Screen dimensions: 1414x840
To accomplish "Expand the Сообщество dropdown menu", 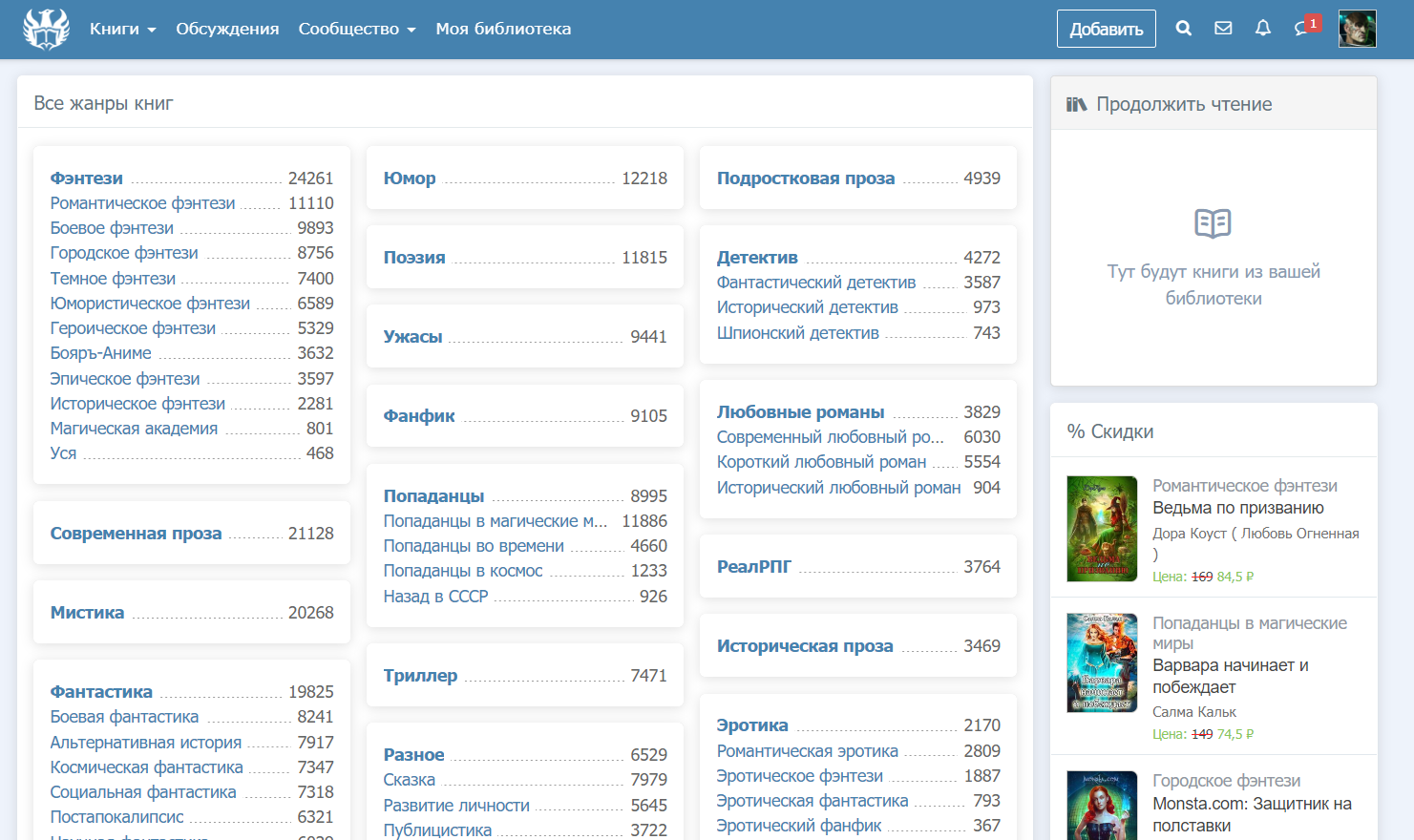I will point(357,29).
